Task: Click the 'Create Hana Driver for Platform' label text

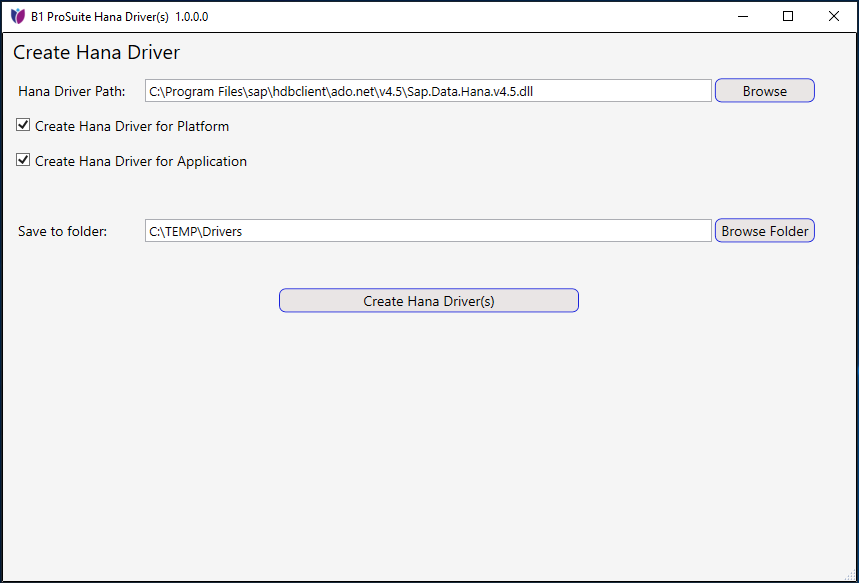Action: click(x=132, y=127)
